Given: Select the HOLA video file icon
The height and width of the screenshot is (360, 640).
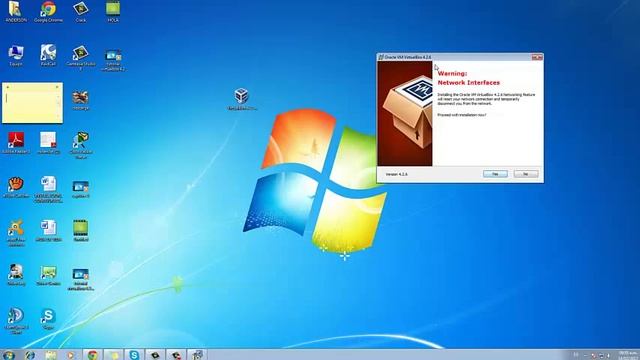Looking at the screenshot, I should 113,11.
